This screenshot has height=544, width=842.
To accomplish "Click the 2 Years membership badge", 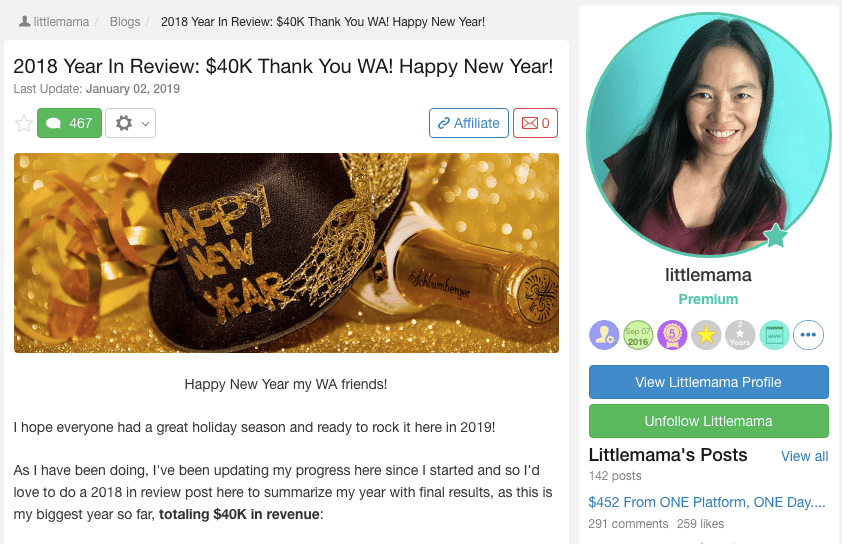I will pos(740,335).
